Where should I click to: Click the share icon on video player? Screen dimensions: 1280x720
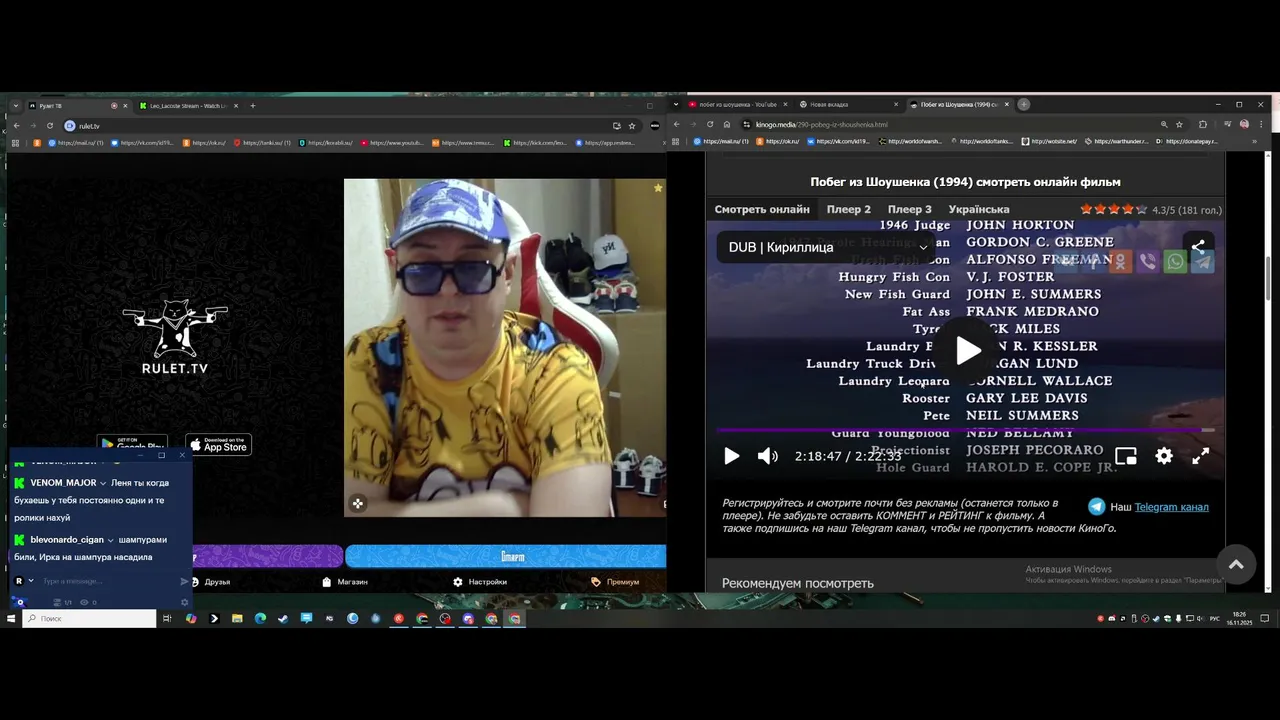[x=1198, y=247]
